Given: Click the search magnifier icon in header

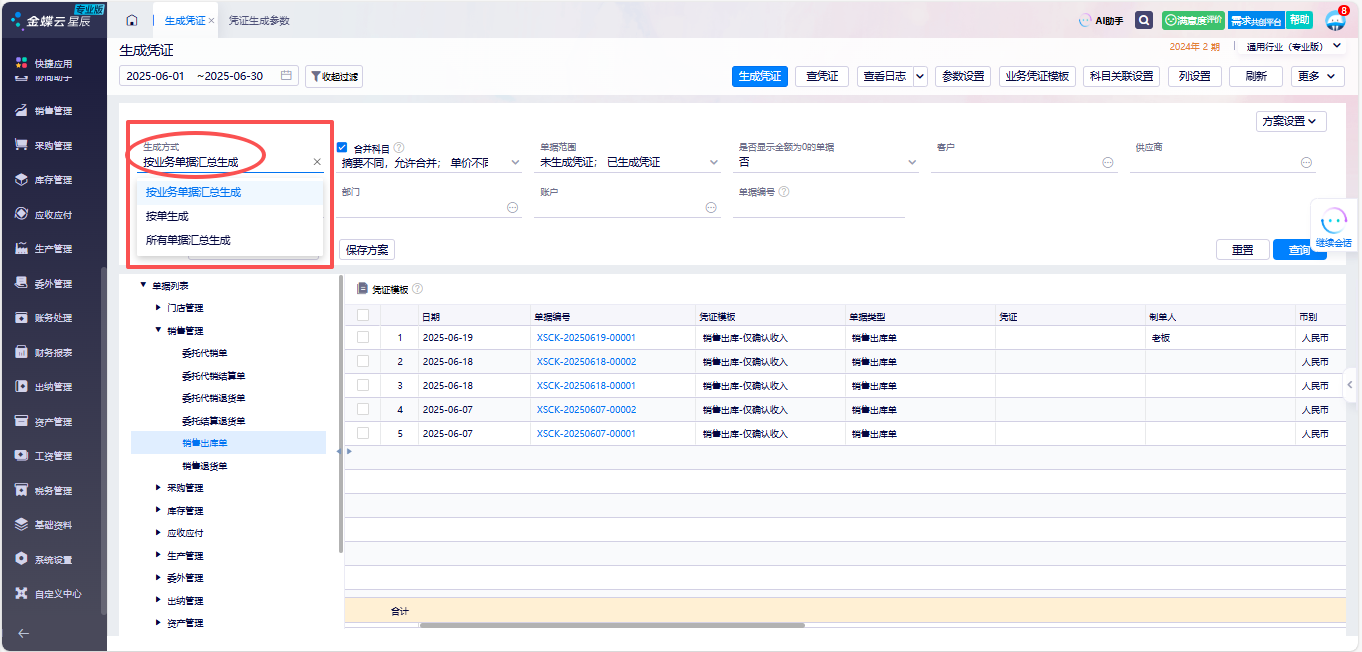Looking at the screenshot, I should (x=1144, y=21).
